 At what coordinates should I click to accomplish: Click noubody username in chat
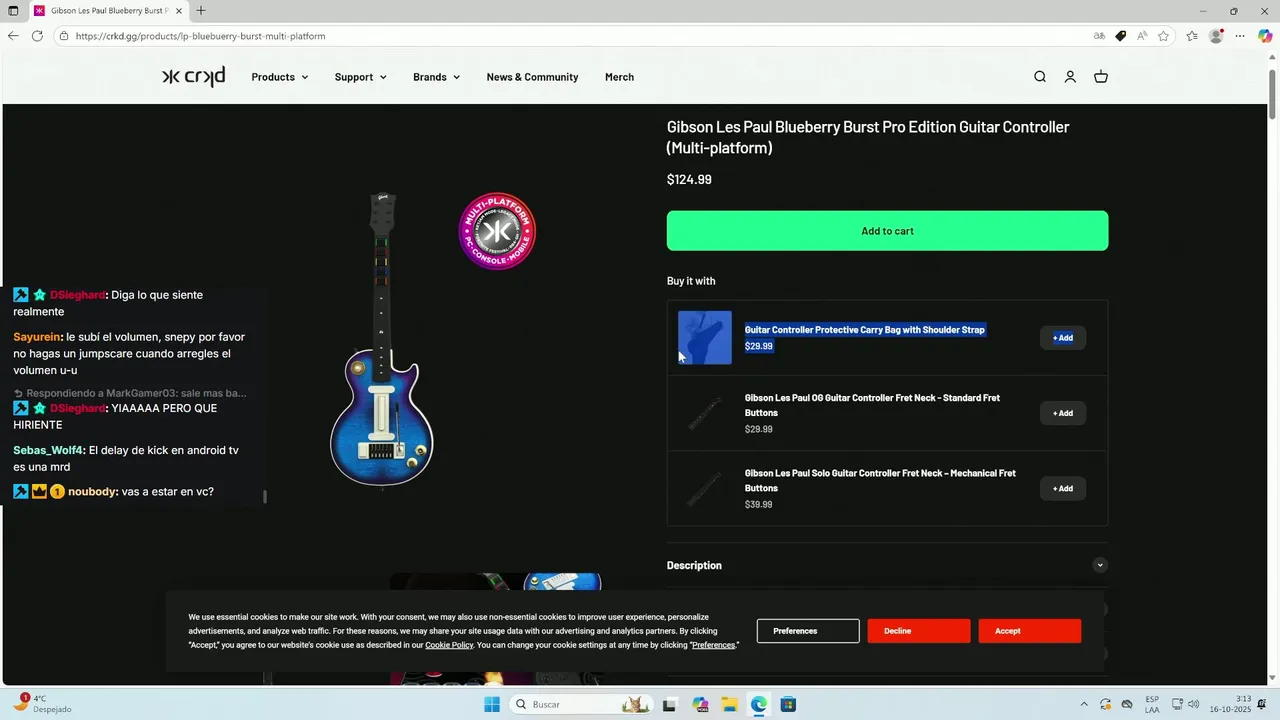93,492
